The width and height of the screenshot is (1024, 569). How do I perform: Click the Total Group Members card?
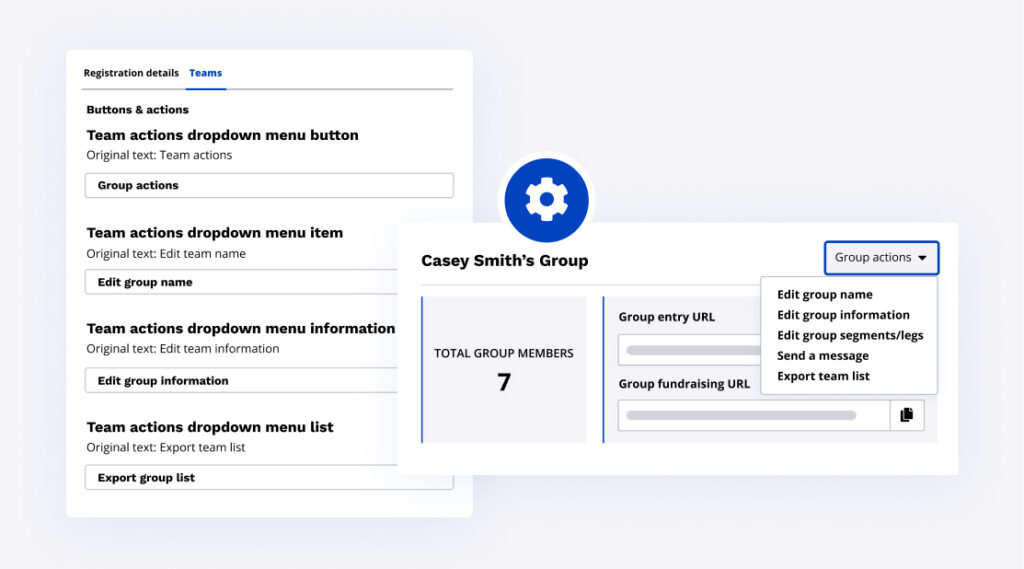[504, 369]
